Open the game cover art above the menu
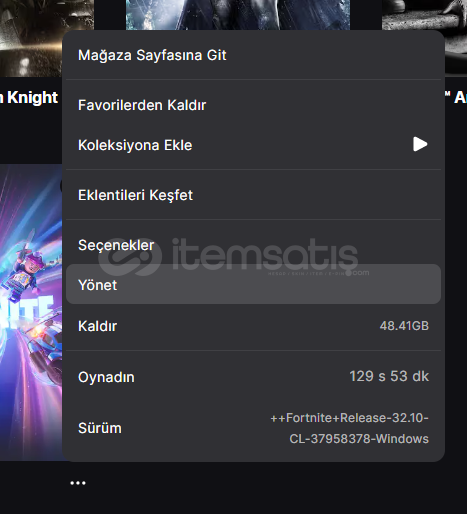 pos(238,15)
